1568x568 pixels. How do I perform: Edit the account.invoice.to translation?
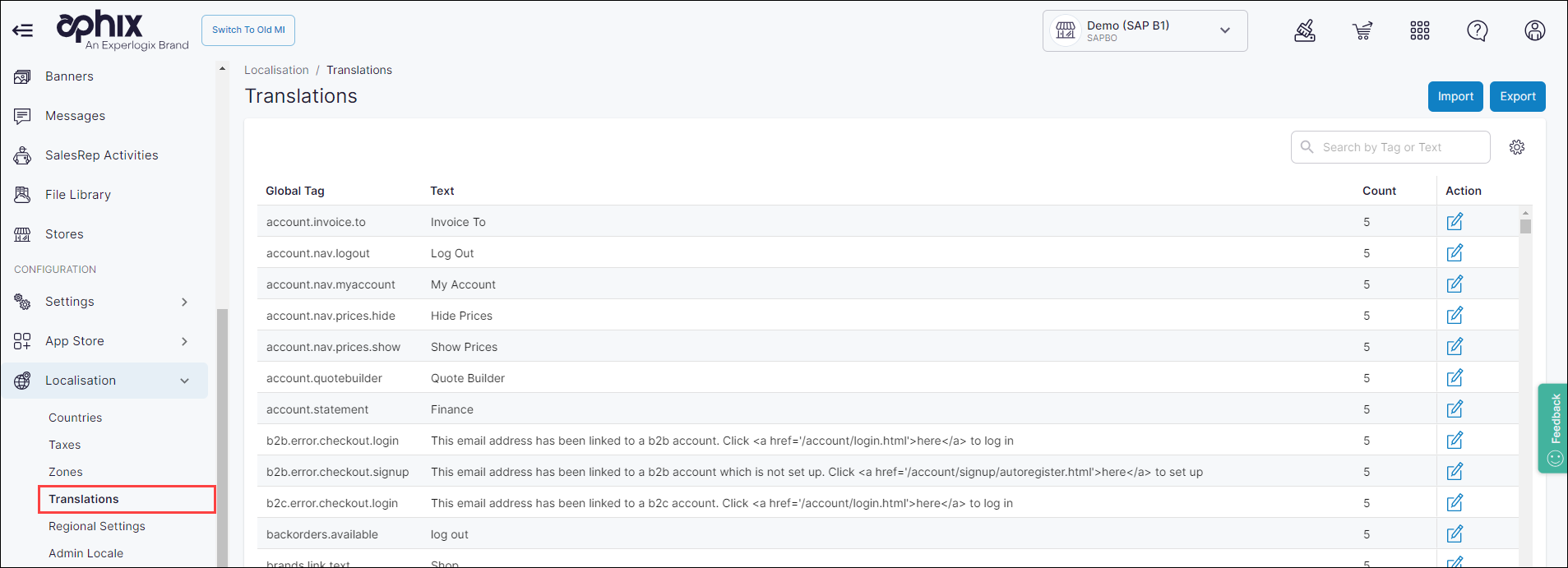(1454, 222)
